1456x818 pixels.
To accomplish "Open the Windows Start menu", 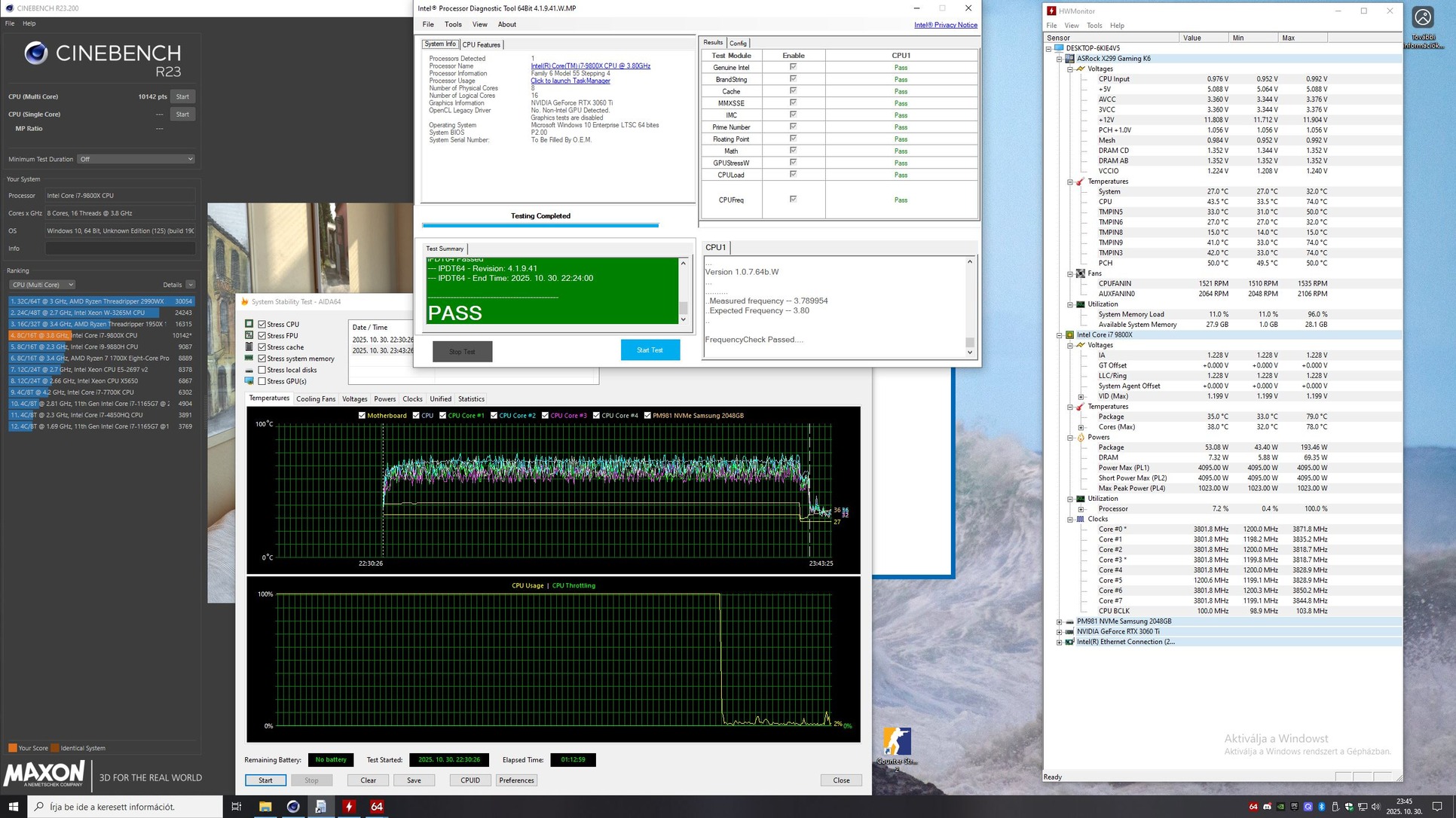I will coord(14,806).
